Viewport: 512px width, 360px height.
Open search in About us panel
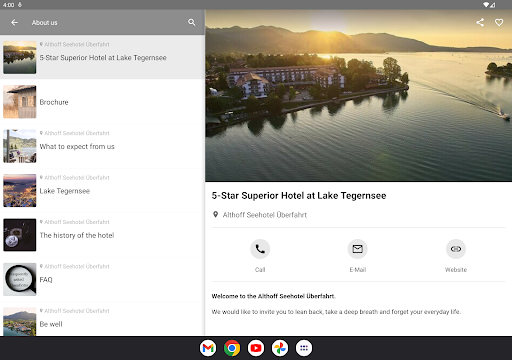pos(191,22)
